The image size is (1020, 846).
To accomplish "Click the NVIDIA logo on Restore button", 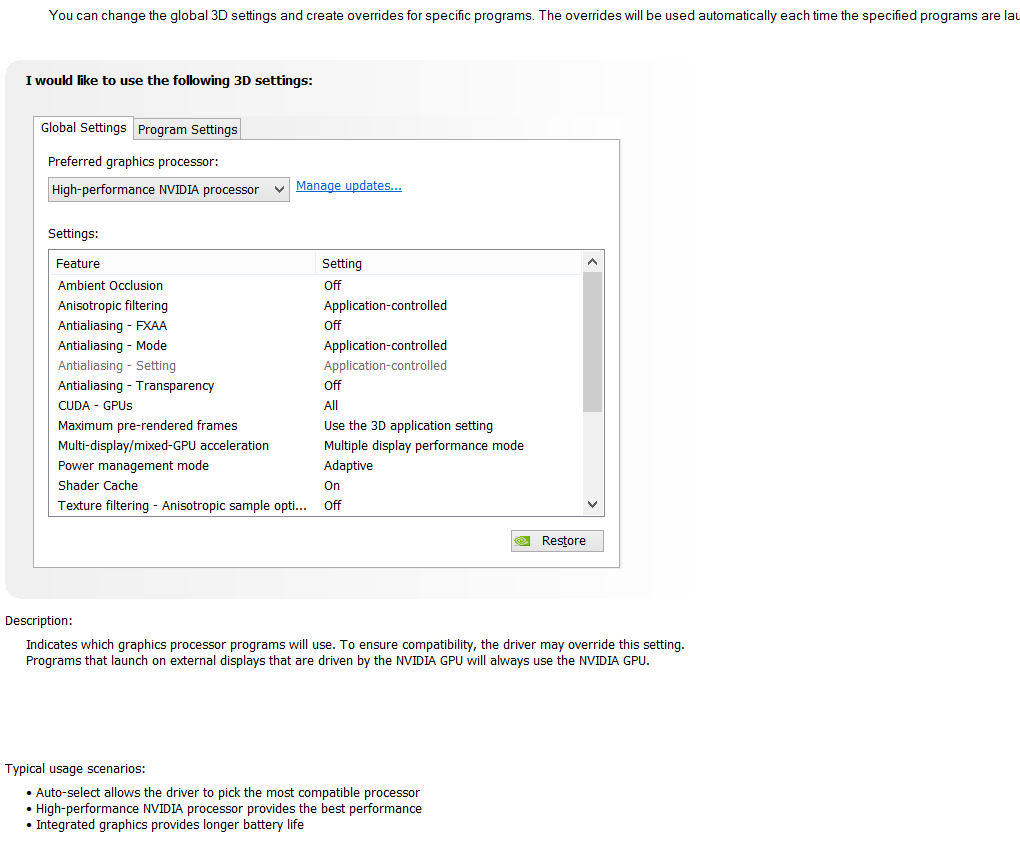I will point(522,541).
